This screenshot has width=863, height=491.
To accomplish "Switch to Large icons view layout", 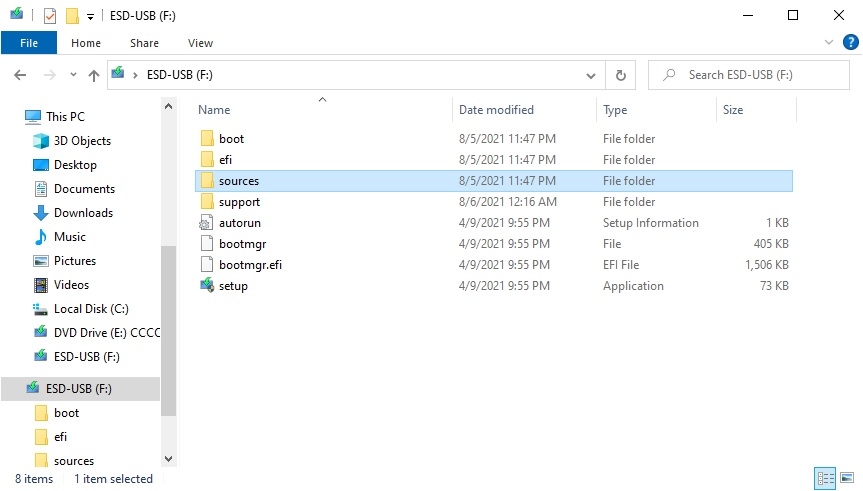I will coord(847,479).
